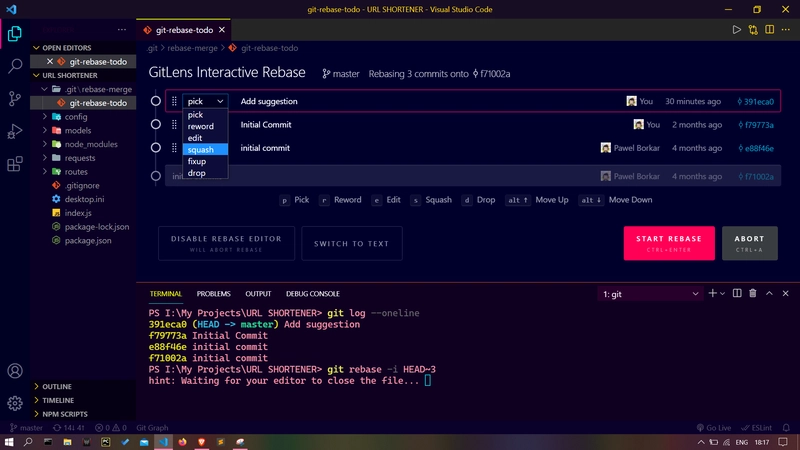
Task: Open Git Graph from status bar
Action: coord(152,428)
